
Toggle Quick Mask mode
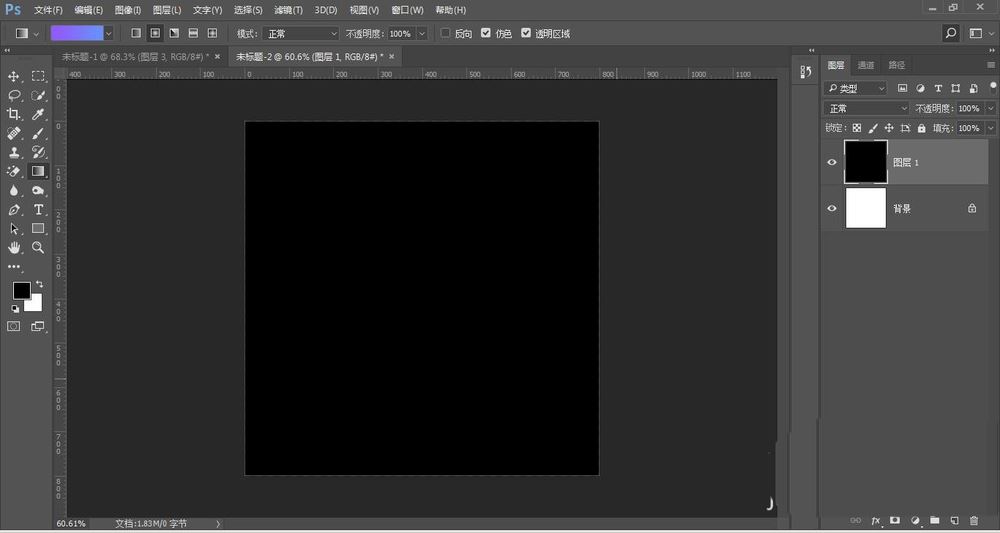13,326
